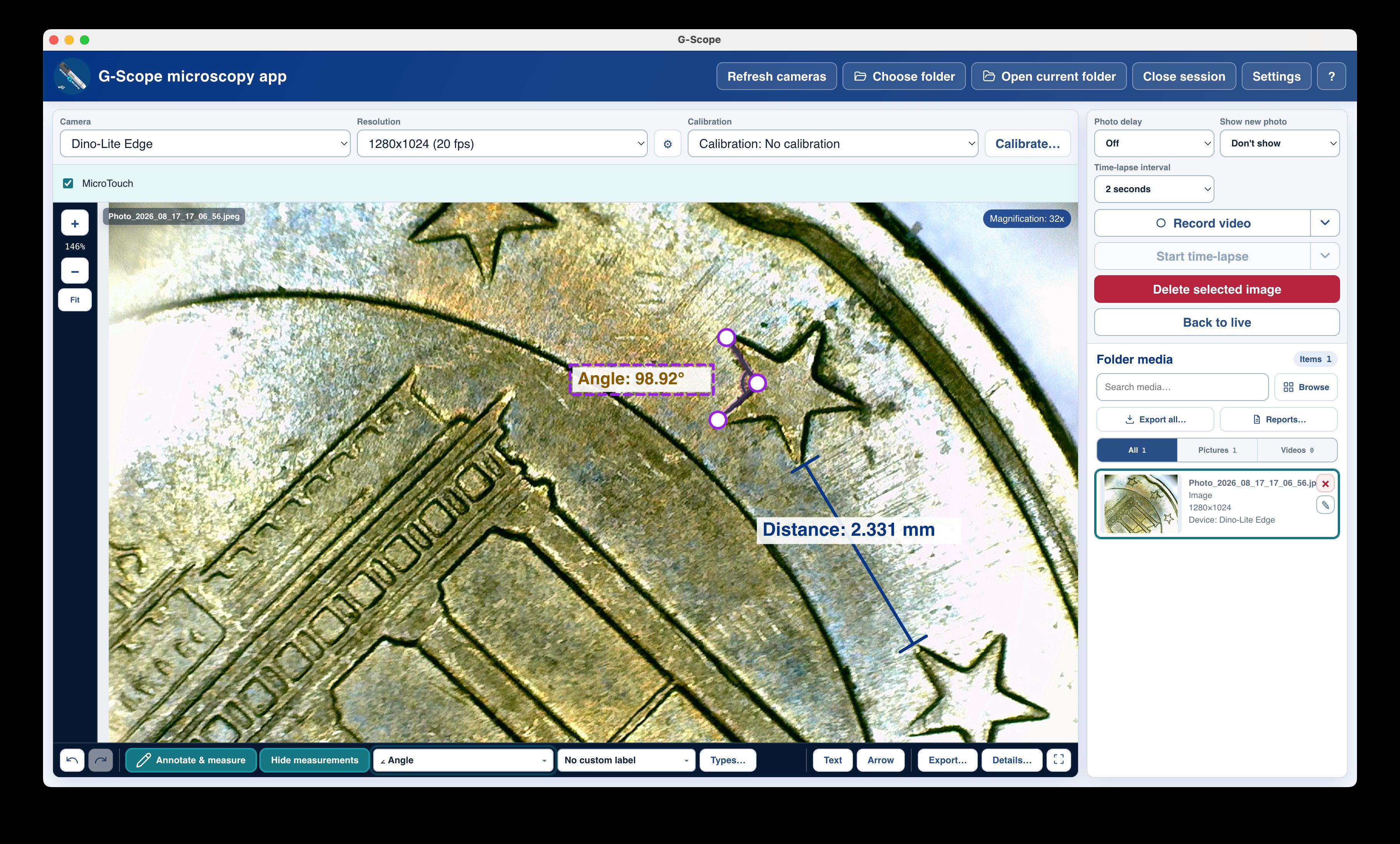Select the Angle: 98.92° label

pyautogui.click(x=642, y=379)
